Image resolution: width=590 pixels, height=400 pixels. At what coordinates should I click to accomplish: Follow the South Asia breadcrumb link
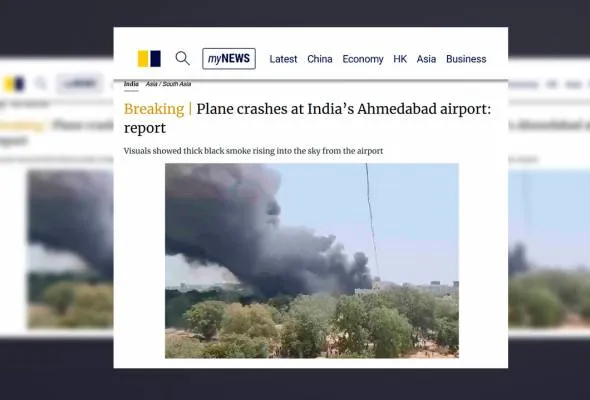177,84
